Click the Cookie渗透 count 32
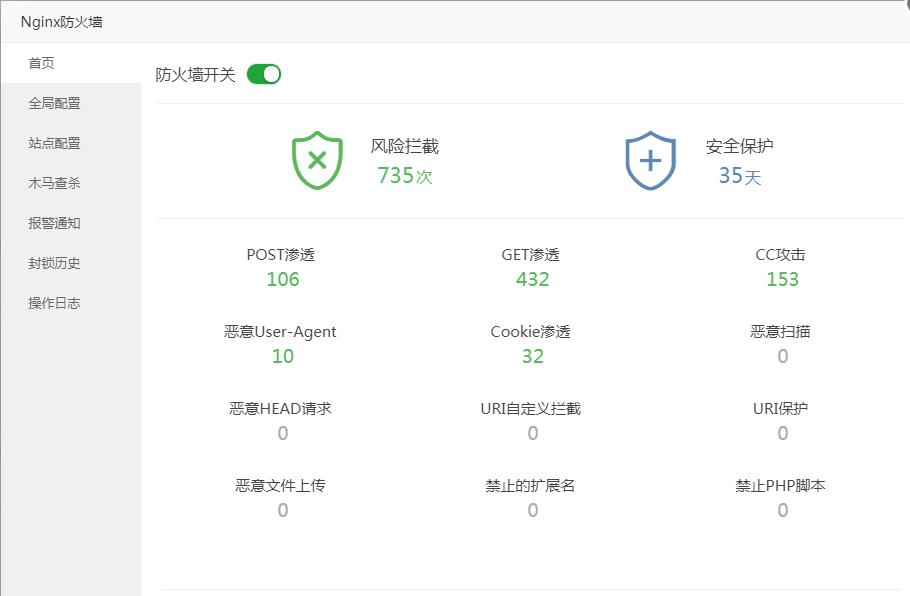The width and height of the screenshot is (910, 596). click(x=532, y=356)
